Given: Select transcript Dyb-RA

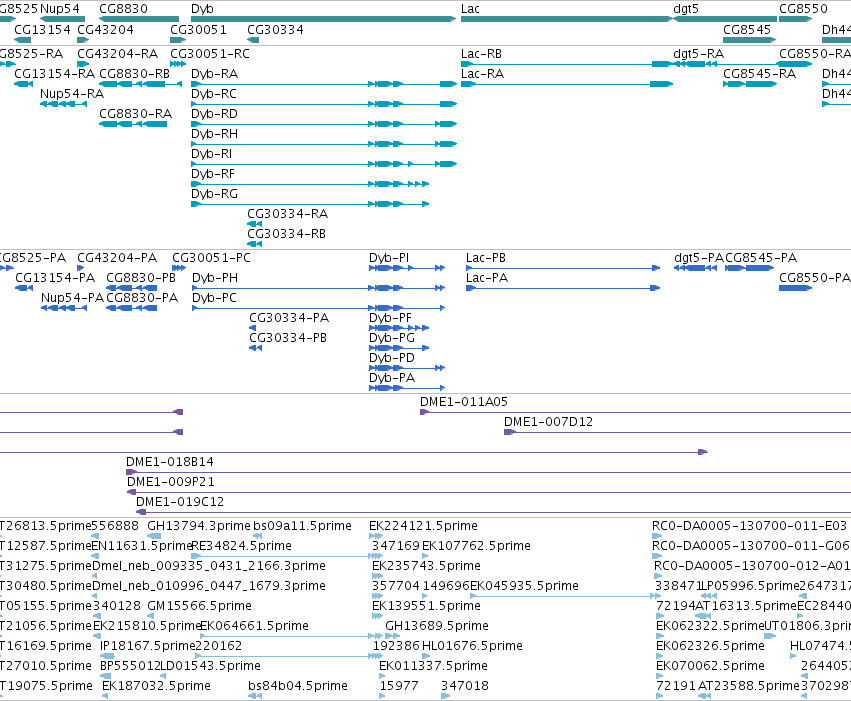Looking at the screenshot, I should point(214,74).
